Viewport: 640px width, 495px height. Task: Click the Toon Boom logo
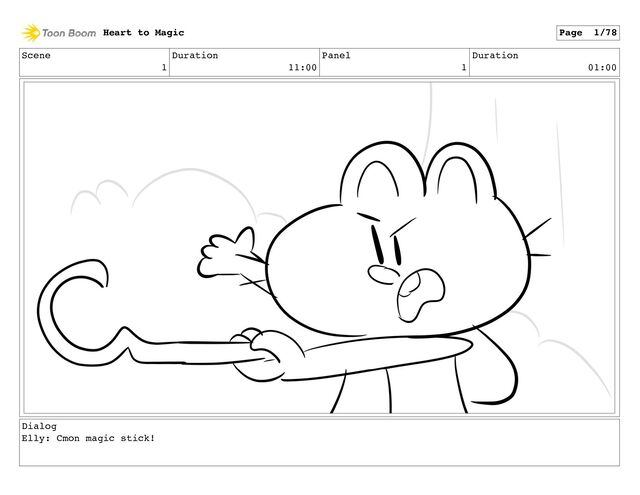click(59, 33)
